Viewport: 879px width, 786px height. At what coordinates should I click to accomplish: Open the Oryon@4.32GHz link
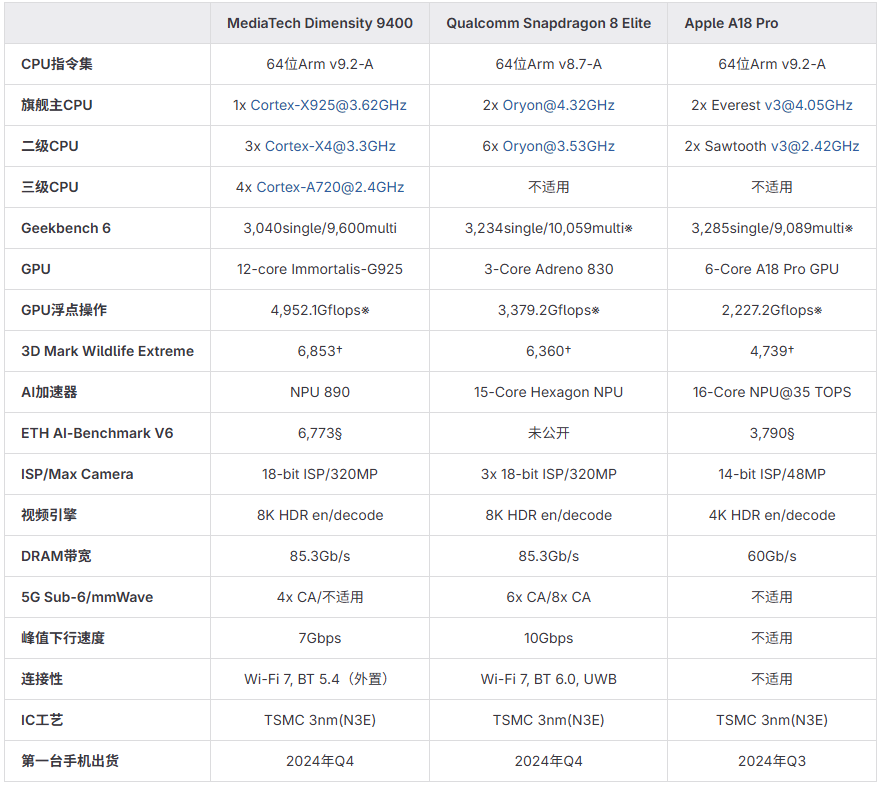(558, 105)
